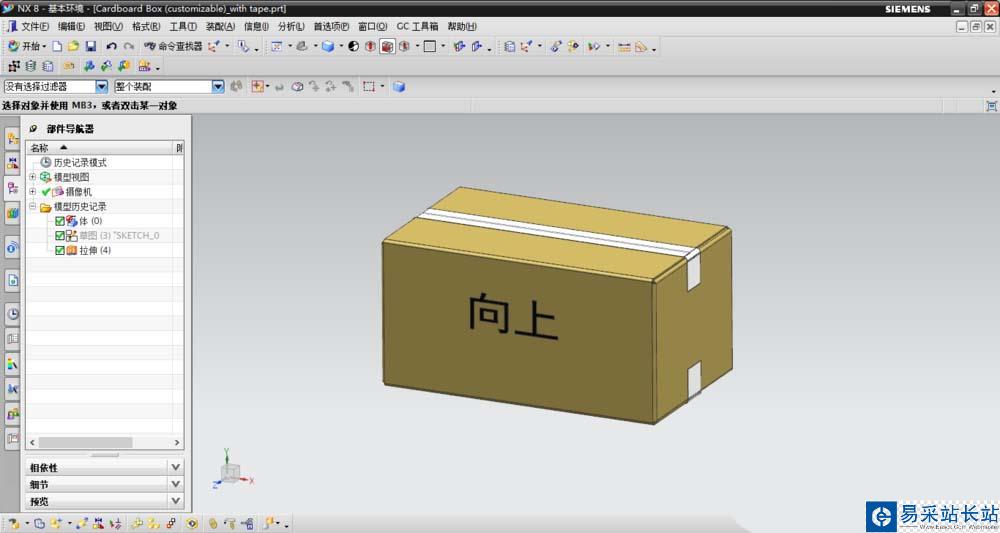Toggle the 体 (0) feature checkbox
1000x533 pixels.
click(x=59, y=221)
